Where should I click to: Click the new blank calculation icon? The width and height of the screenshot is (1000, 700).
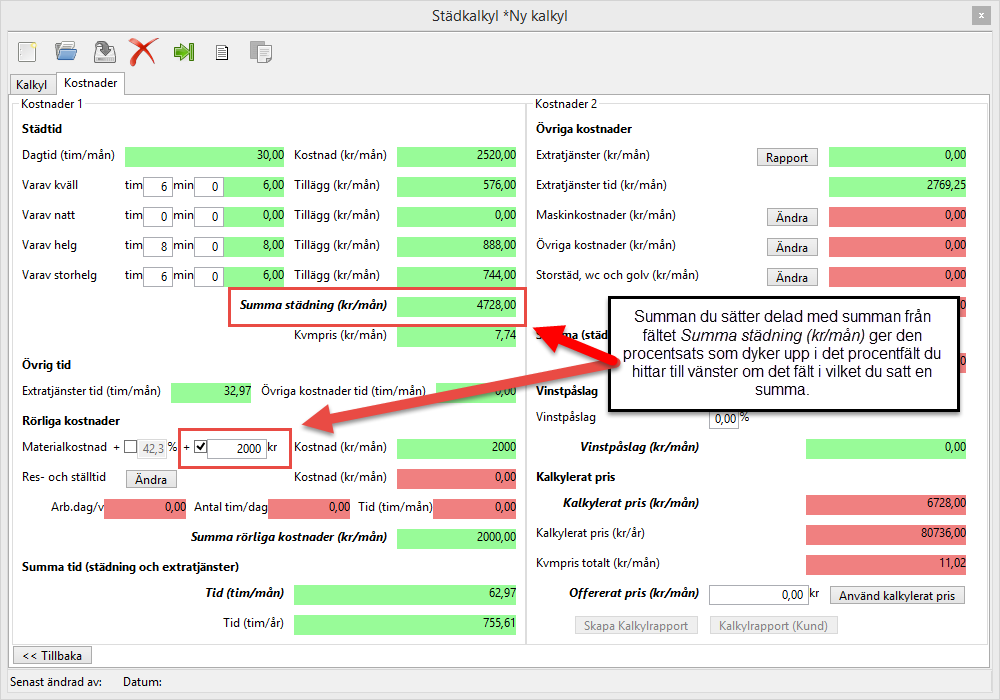(28, 52)
